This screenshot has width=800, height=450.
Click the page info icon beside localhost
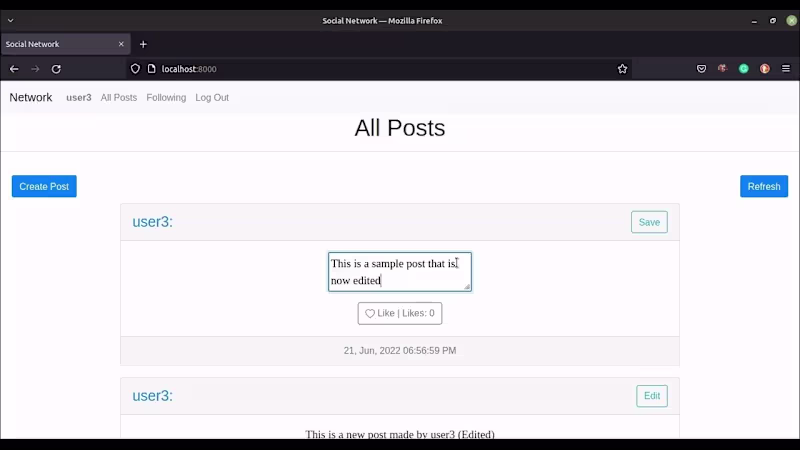(x=152, y=69)
